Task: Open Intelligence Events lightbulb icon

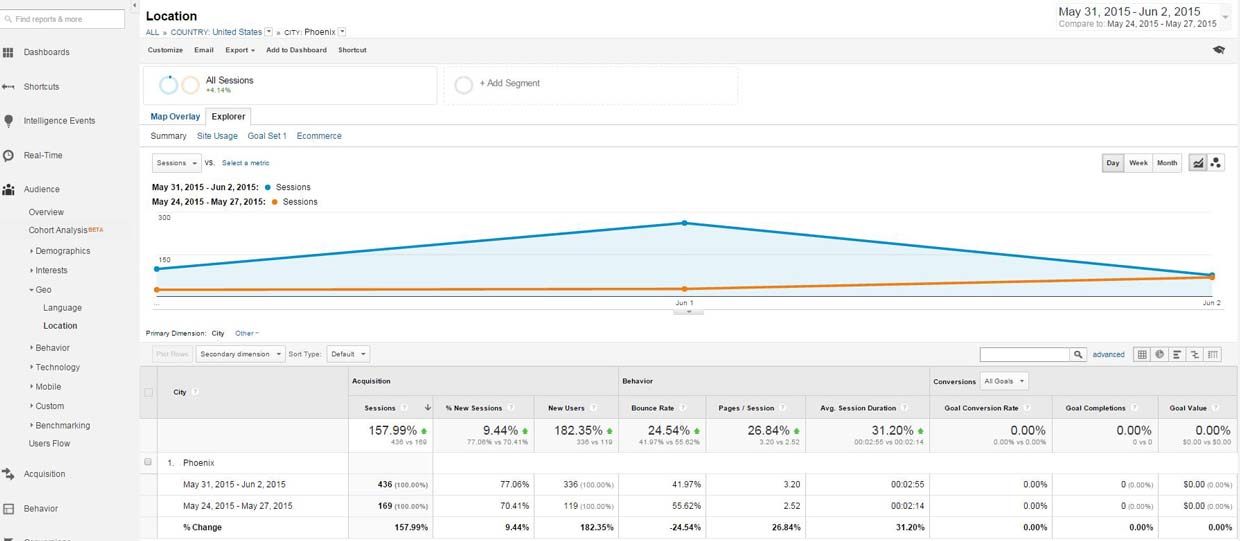Action: [x=8, y=121]
